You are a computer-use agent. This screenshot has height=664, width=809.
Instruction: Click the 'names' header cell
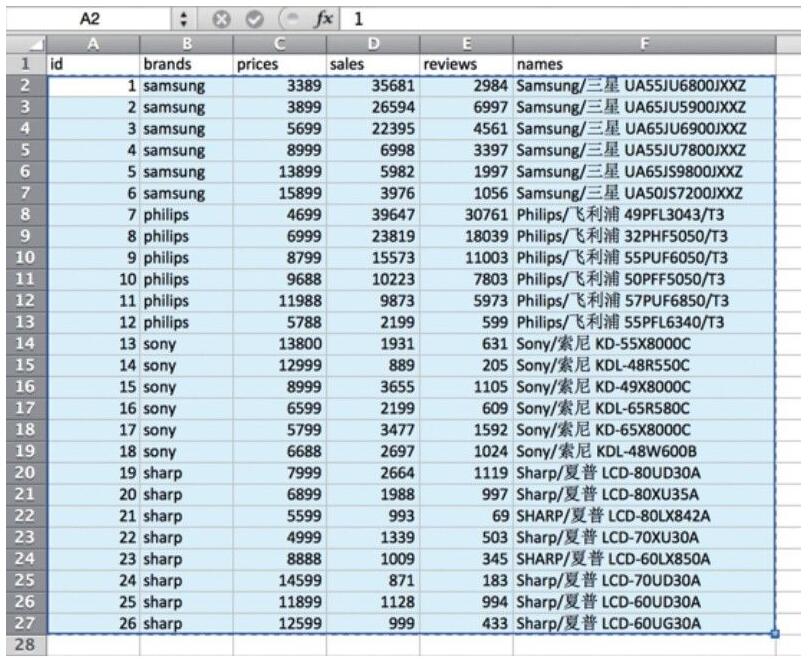click(644, 64)
